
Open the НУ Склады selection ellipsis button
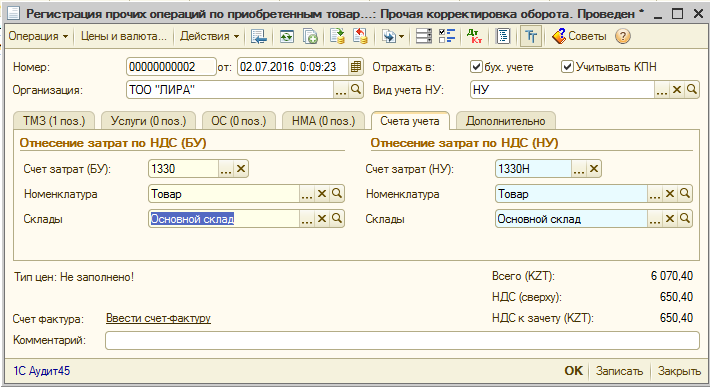pos(654,219)
